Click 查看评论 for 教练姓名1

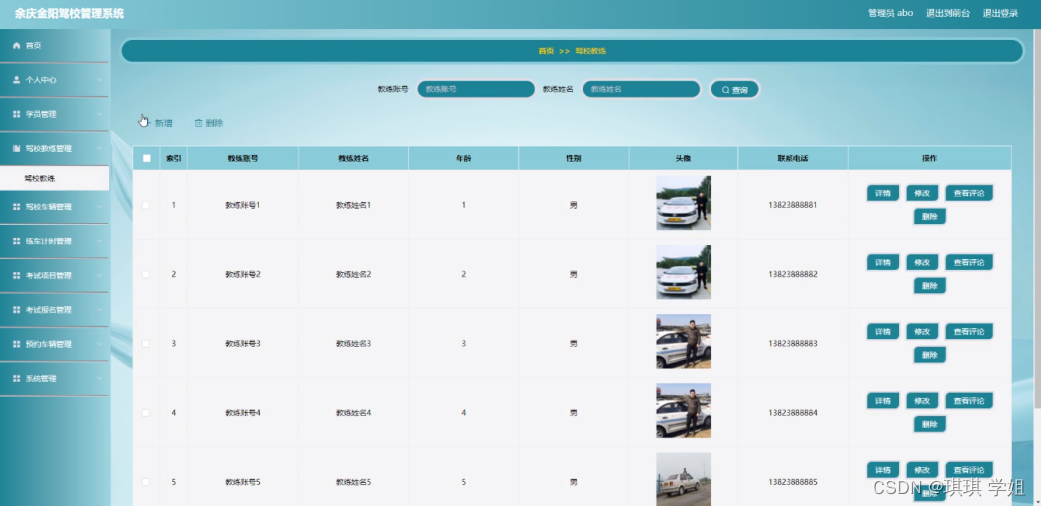969,193
